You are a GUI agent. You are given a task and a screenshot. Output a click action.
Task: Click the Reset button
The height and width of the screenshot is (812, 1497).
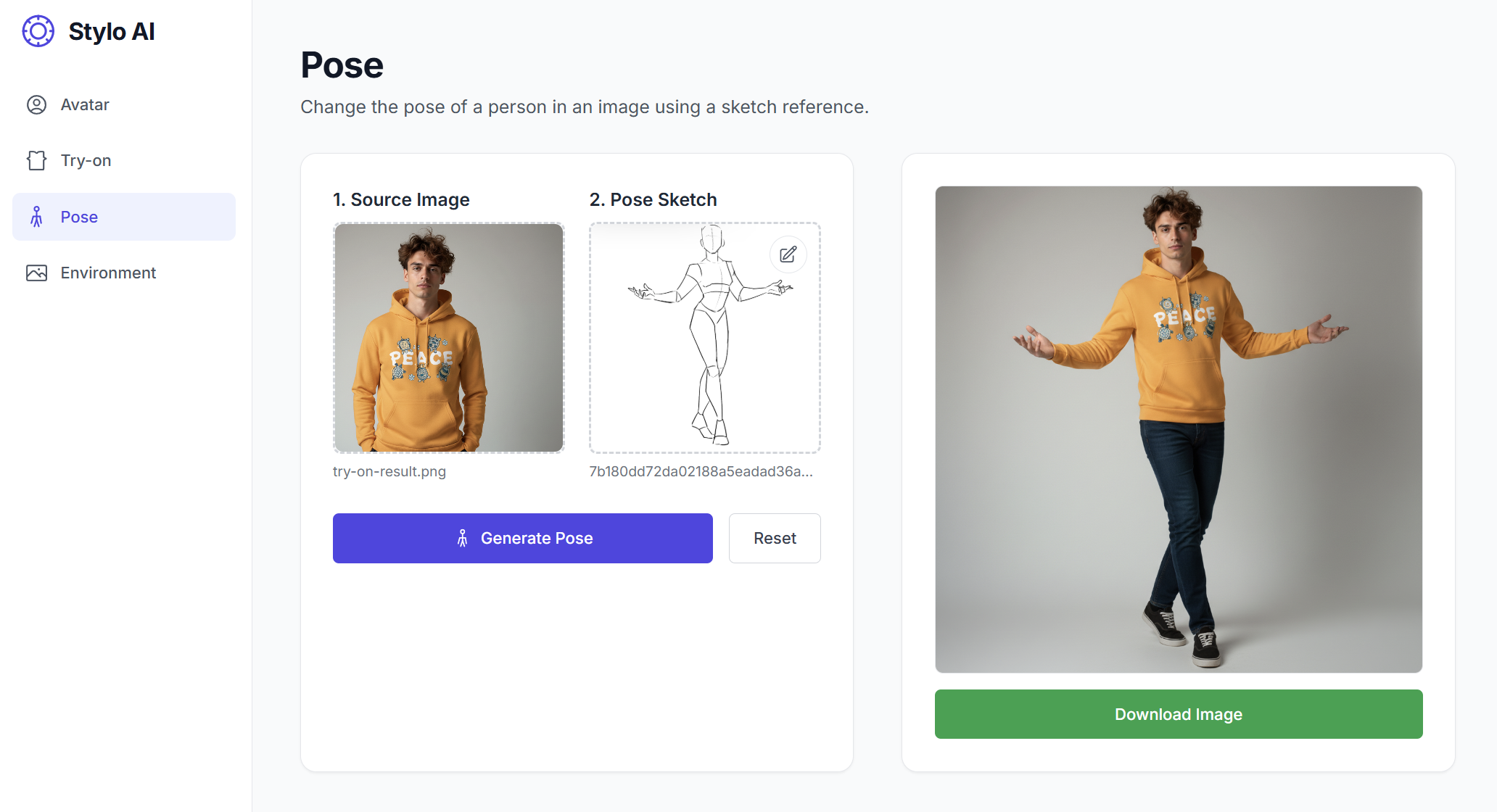pyautogui.click(x=775, y=538)
